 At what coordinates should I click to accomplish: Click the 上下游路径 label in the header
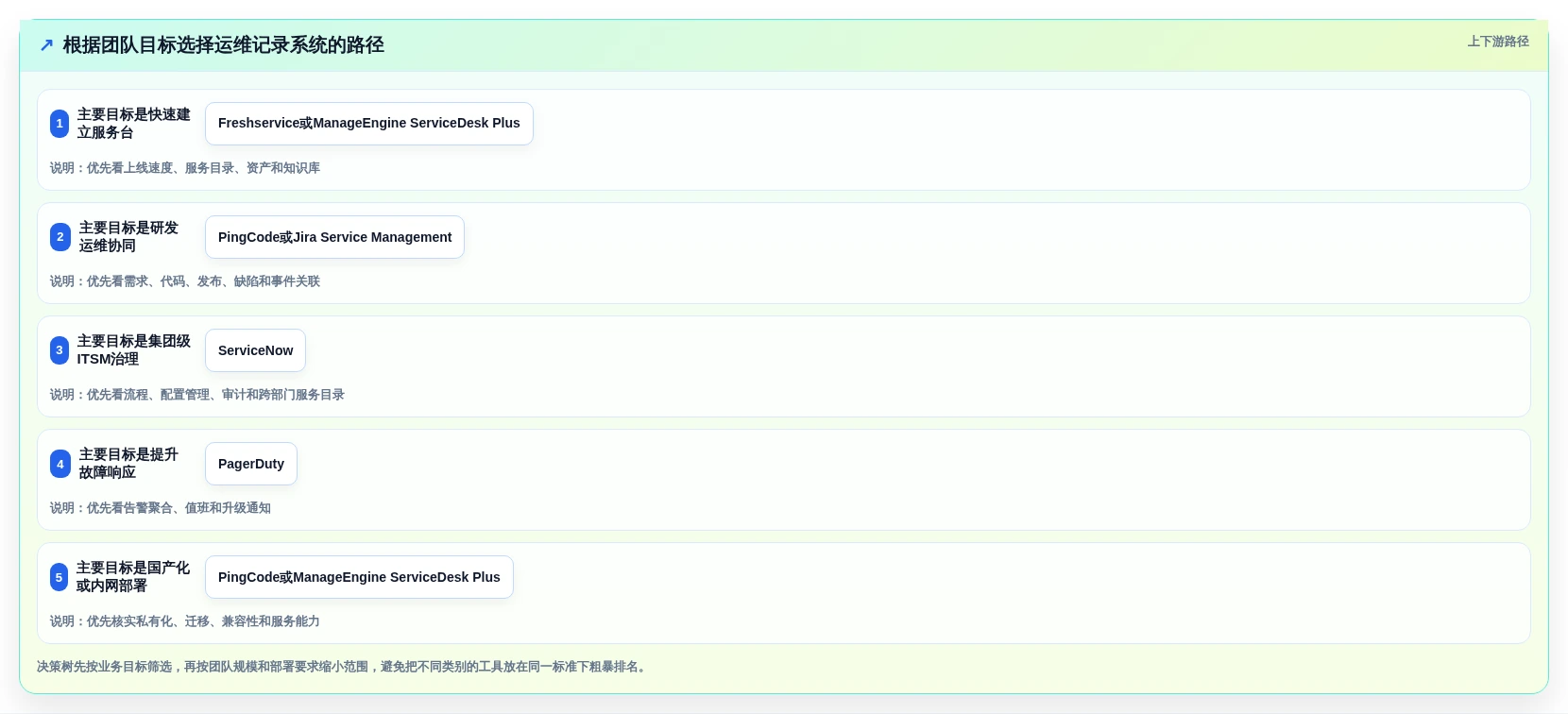click(x=1498, y=42)
